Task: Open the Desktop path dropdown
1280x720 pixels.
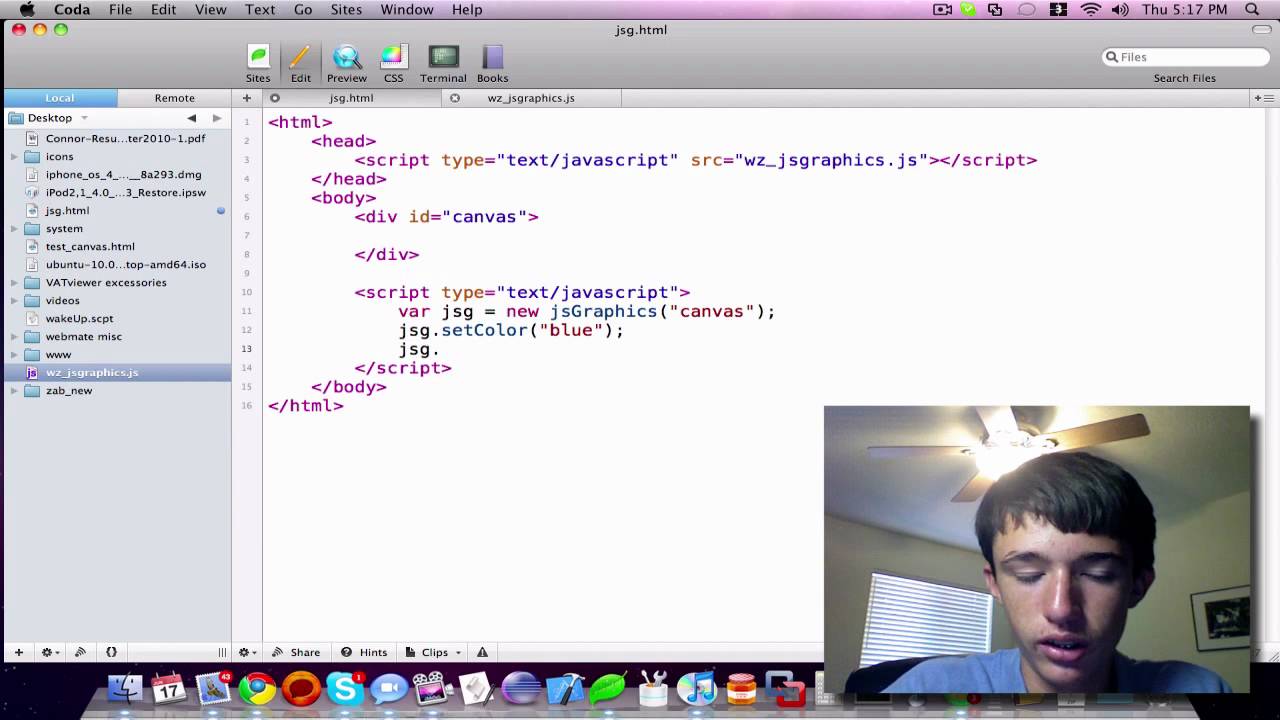Action: (49, 118)
